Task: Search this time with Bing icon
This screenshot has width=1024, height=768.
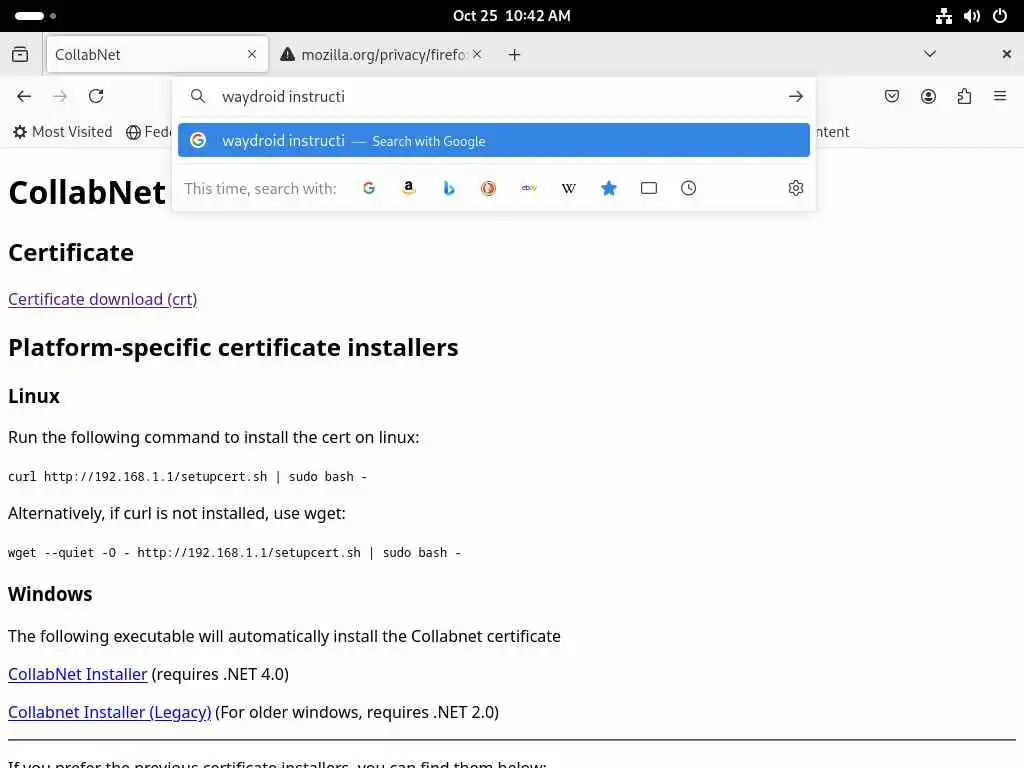Action: click(449, 188)
